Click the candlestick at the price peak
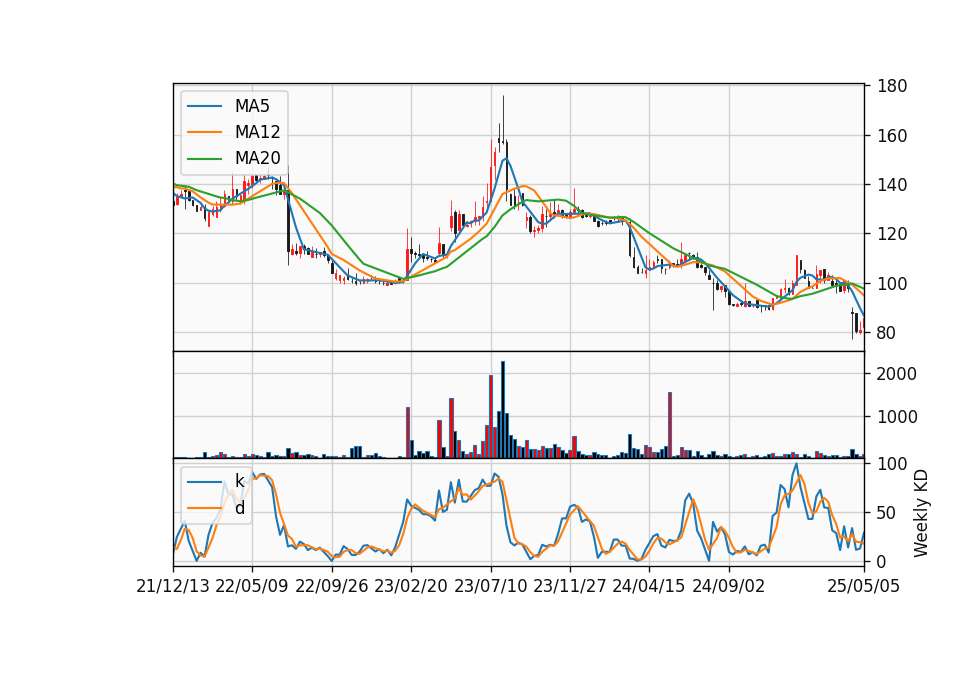The width and height of the screenshot is (960, 690). (x=503, y=122)
